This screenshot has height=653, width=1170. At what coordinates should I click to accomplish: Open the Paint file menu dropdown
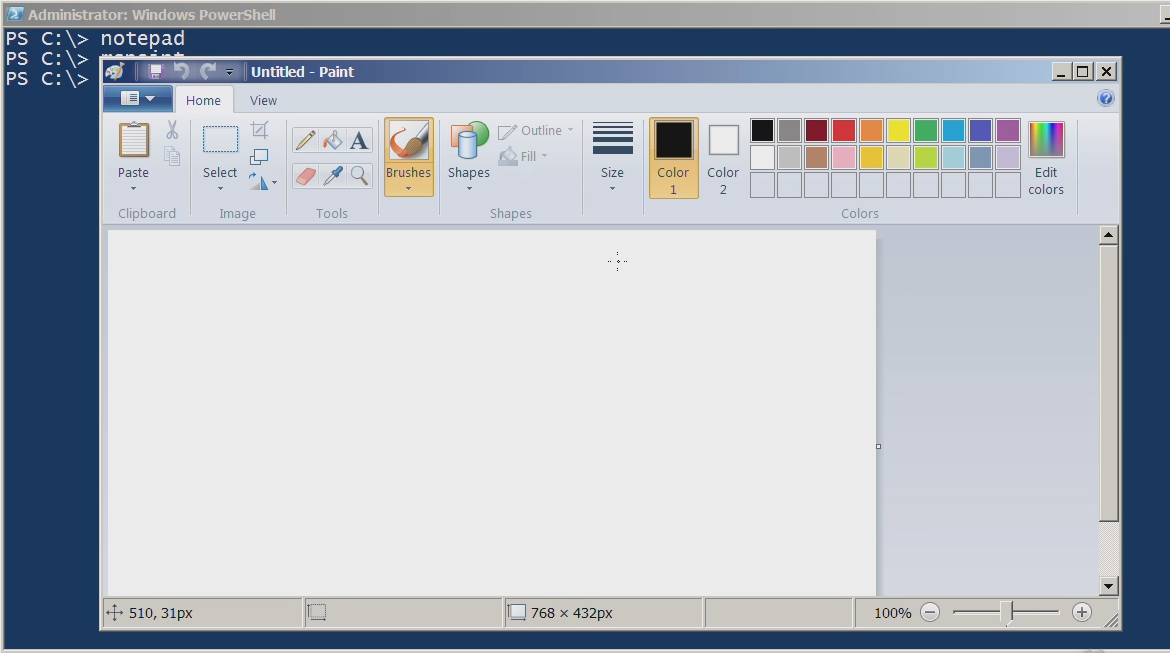tap(138, 99)
